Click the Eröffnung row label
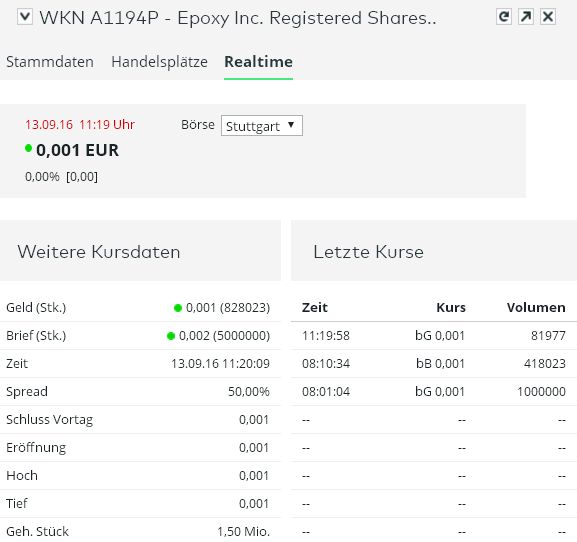 click(x=36, y=447)
